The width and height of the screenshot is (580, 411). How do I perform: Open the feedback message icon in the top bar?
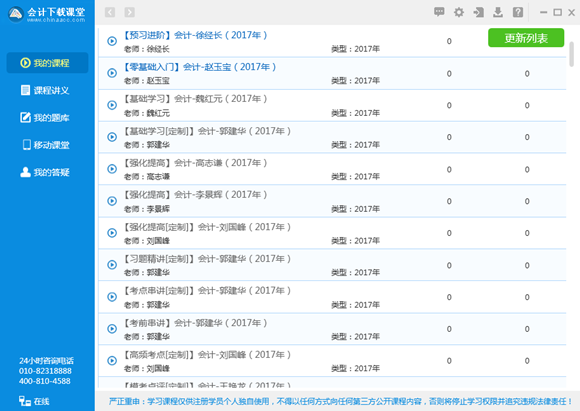[x=439, y=12]
